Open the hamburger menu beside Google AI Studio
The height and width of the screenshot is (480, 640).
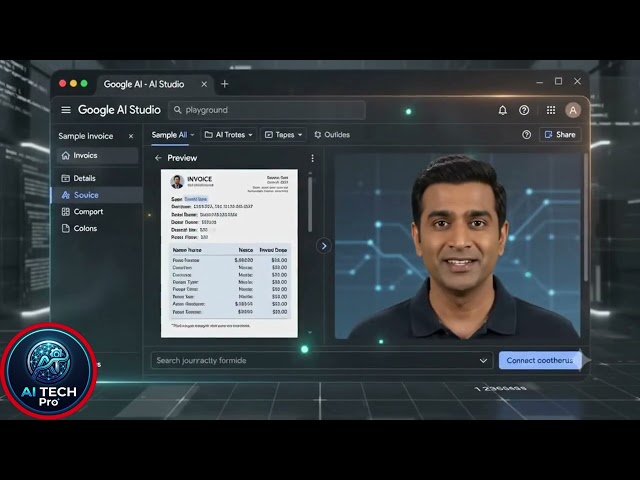coord(66,110)
